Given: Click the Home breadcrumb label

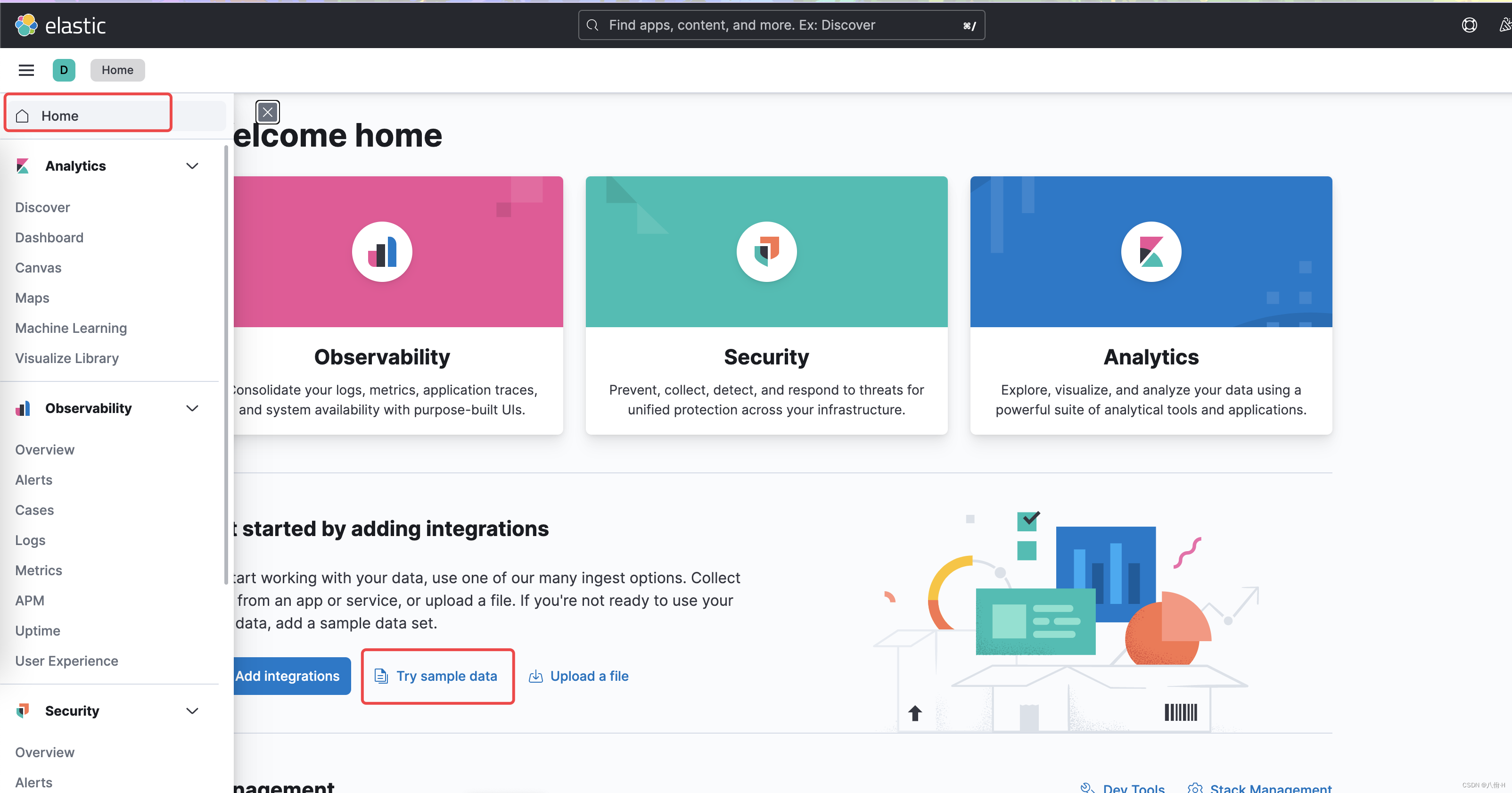Looking at the screenshot, I should 116,70.
